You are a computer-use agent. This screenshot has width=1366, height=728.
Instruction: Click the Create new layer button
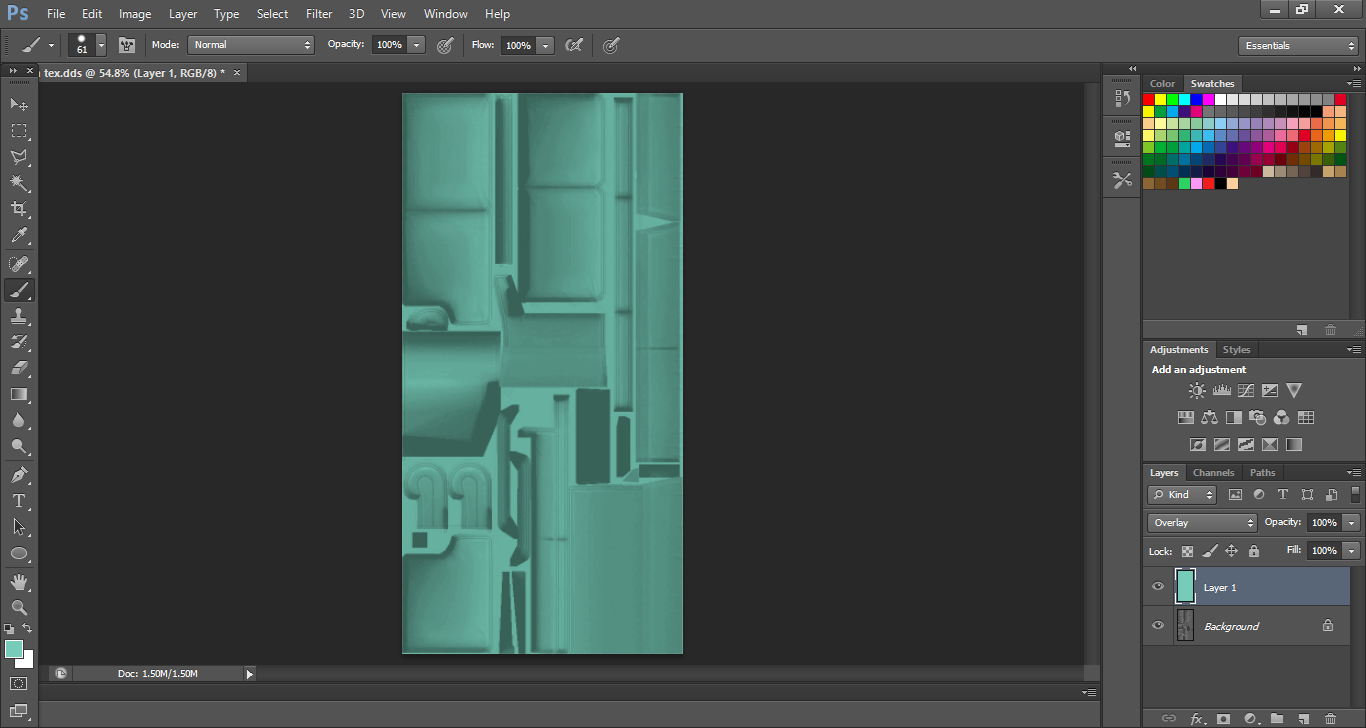[x=1304, y=718]
